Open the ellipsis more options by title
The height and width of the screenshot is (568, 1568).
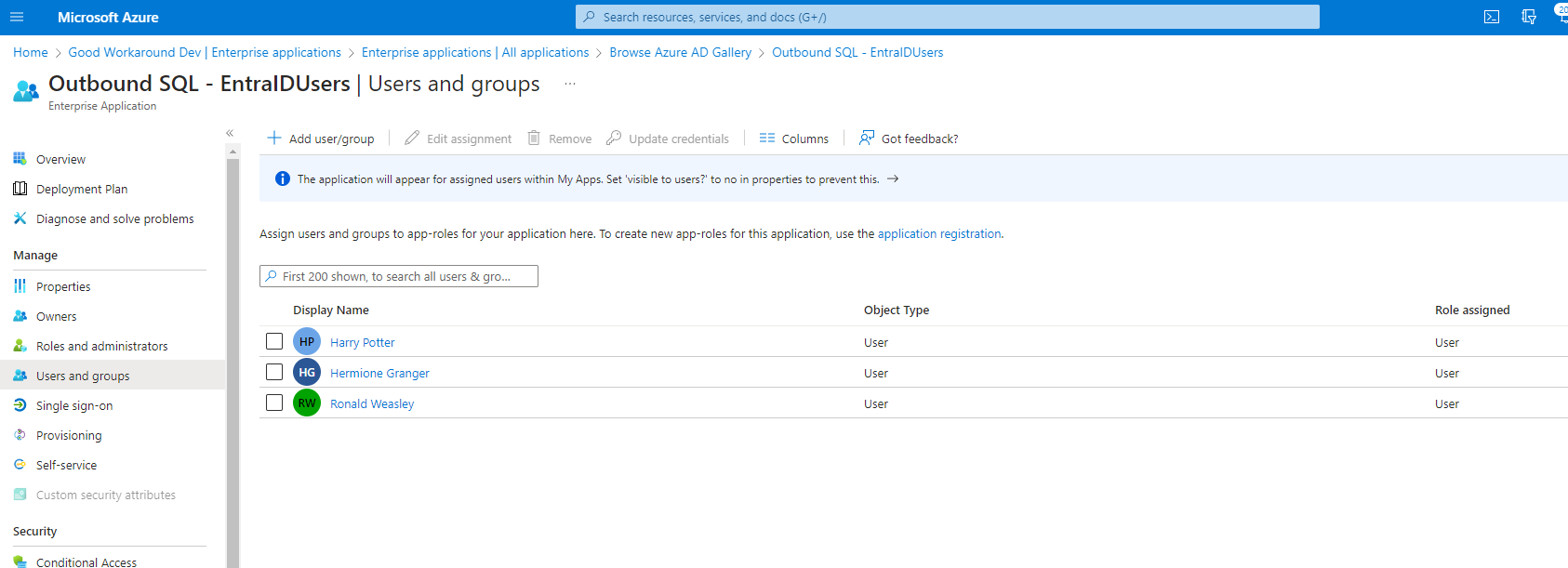(570, 85)
